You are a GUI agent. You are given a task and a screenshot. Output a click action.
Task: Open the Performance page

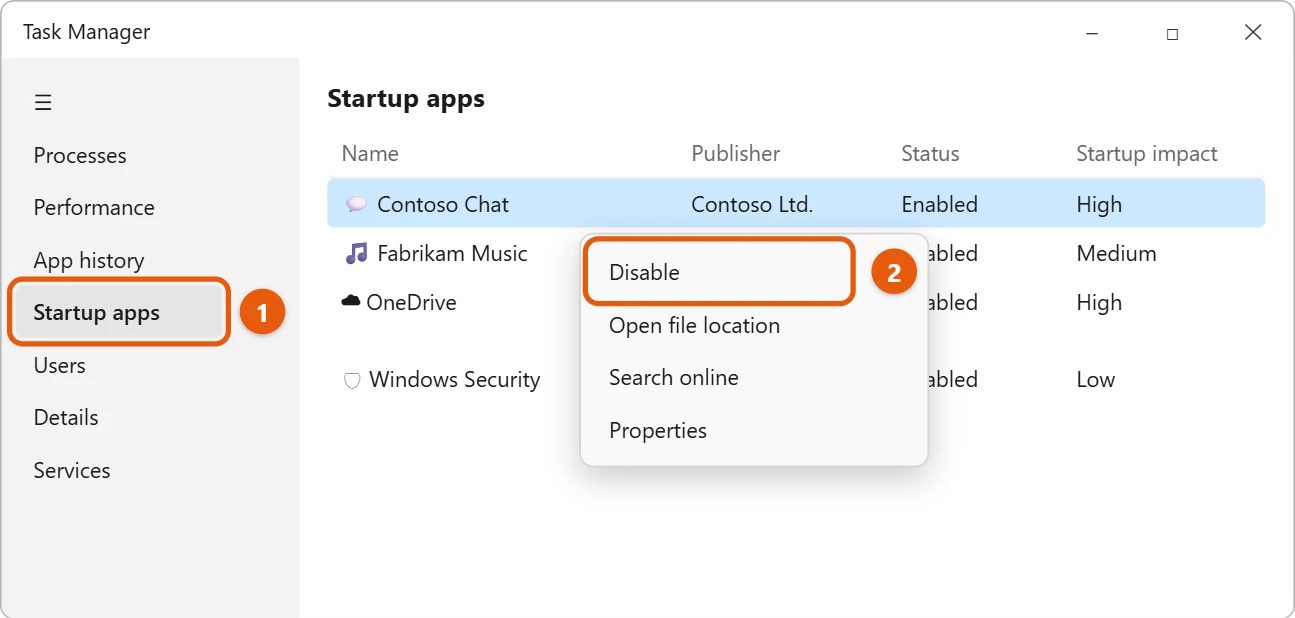pos(94,207)
